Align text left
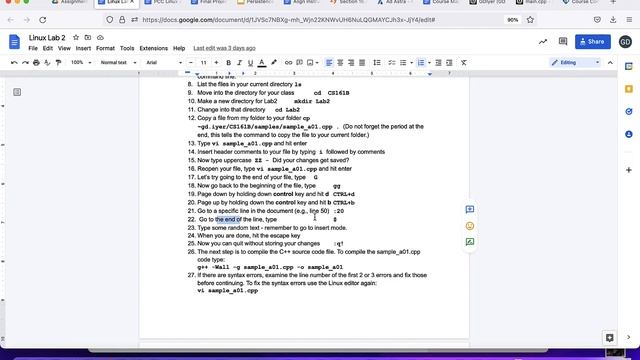This screenshot has height=360, width=640. pos(329,62)
